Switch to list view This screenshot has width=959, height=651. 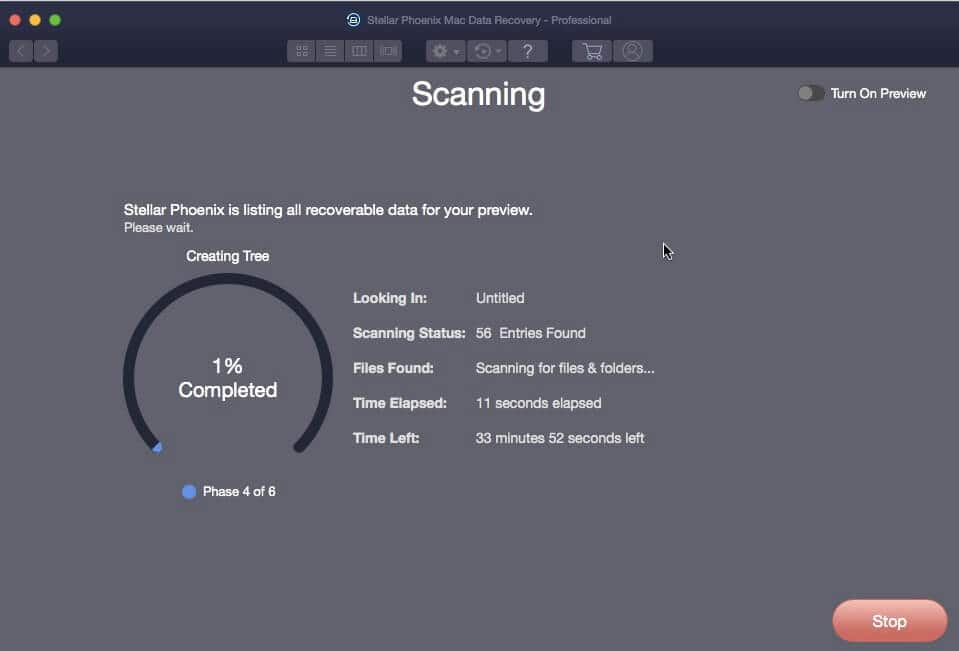click(x=330, y=51)
